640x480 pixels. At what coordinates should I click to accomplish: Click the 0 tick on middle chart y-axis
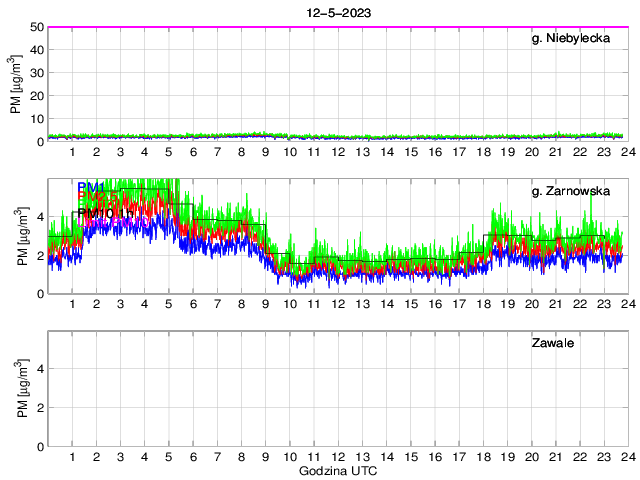click(x=40, y=294)
